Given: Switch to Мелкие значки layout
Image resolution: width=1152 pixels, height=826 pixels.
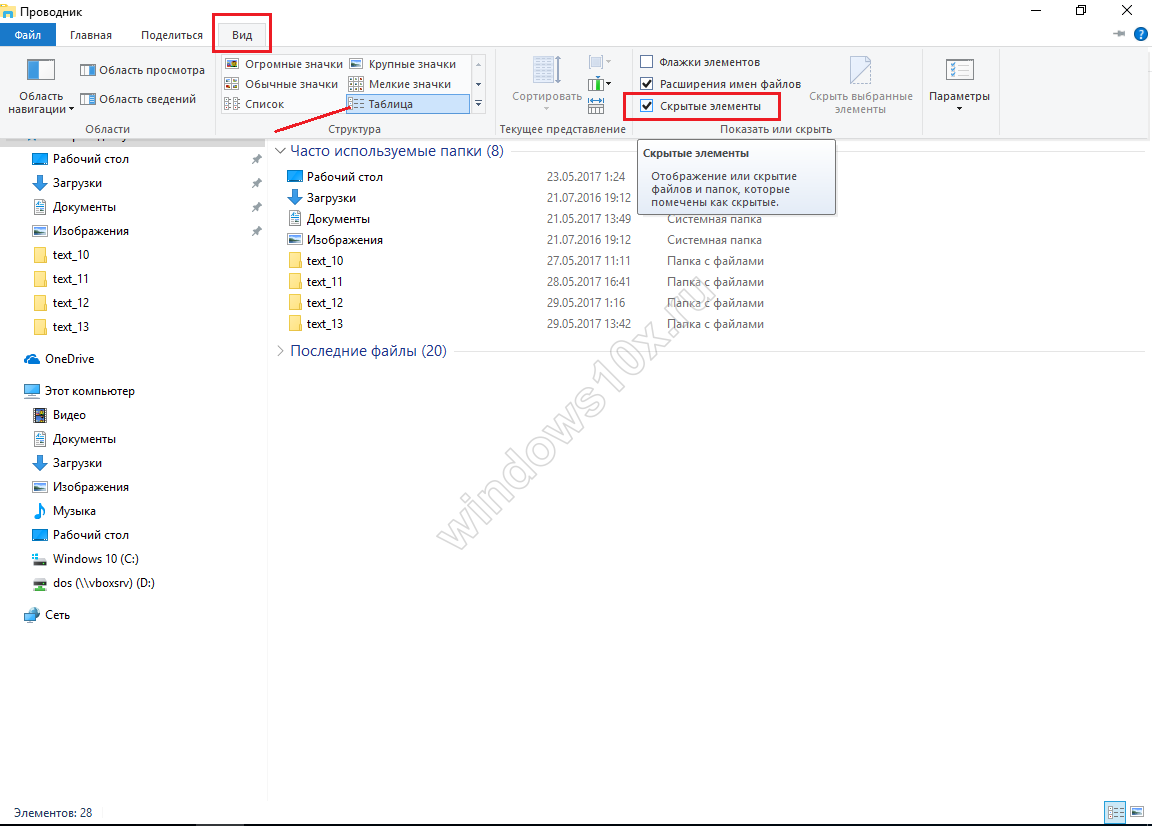Looking at the screenshot, I should [x=400, y=84].
